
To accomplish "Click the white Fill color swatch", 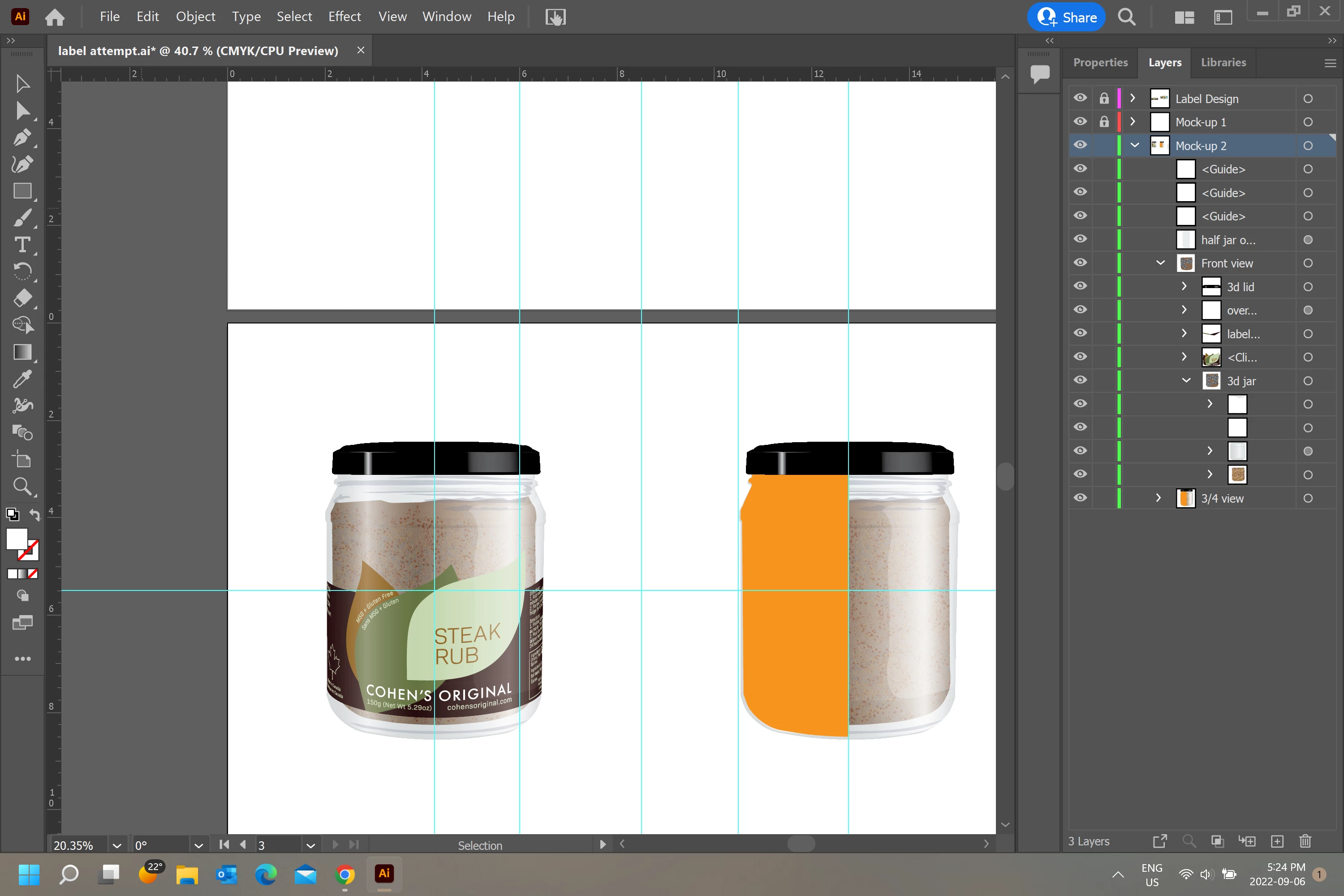I will coord(17,538).
